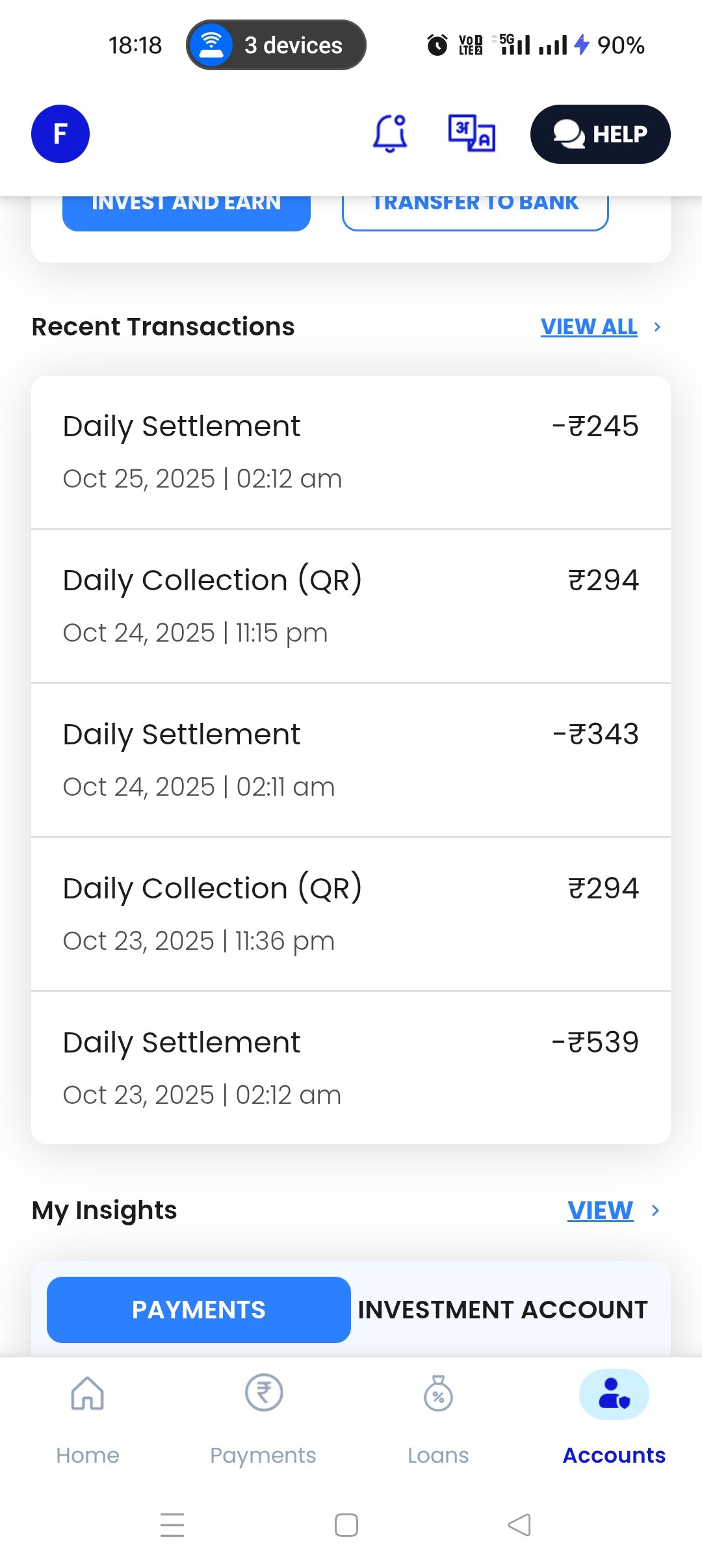This screenshot has width=702, height=1568.
Task: Select the Accounts person icon
Action: (614, 1394)
